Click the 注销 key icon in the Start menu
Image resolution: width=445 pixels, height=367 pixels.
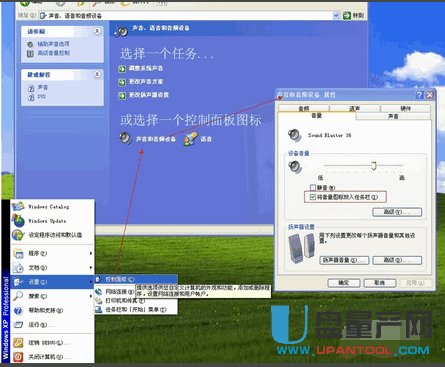pyautogui.click(x=18, y=342)
